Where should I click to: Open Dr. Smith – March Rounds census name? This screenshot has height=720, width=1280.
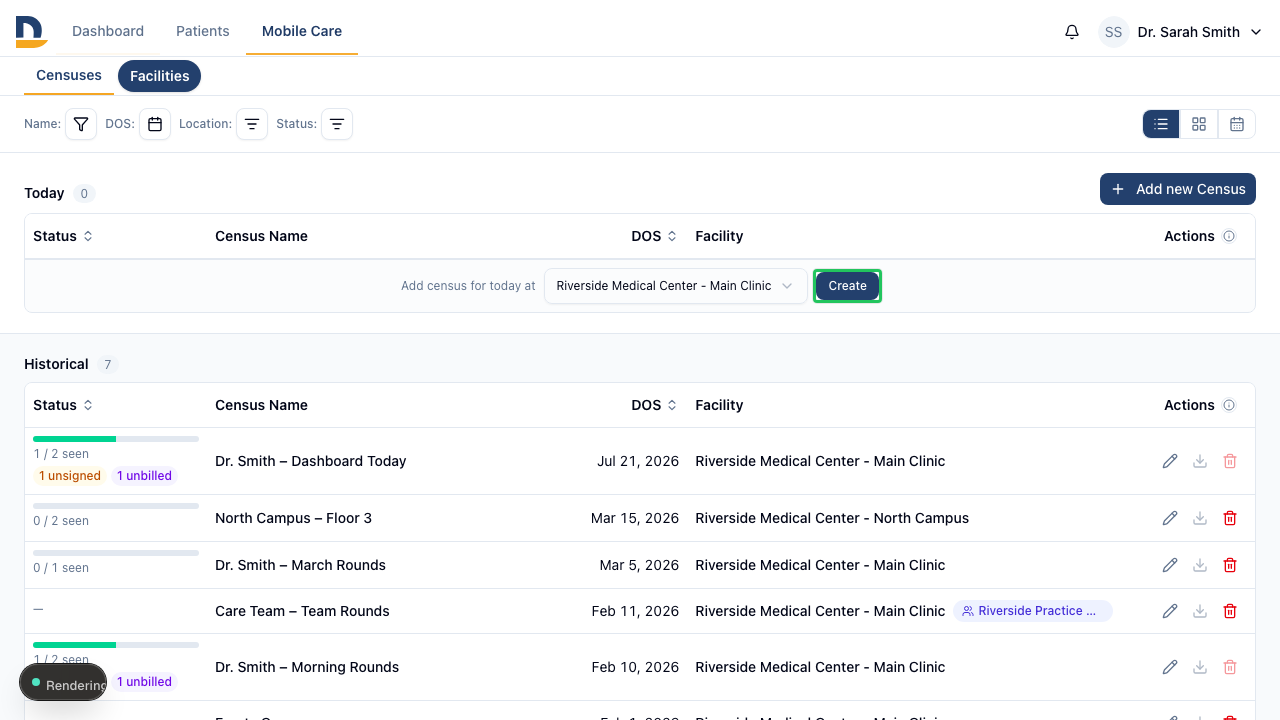[300, 565]
